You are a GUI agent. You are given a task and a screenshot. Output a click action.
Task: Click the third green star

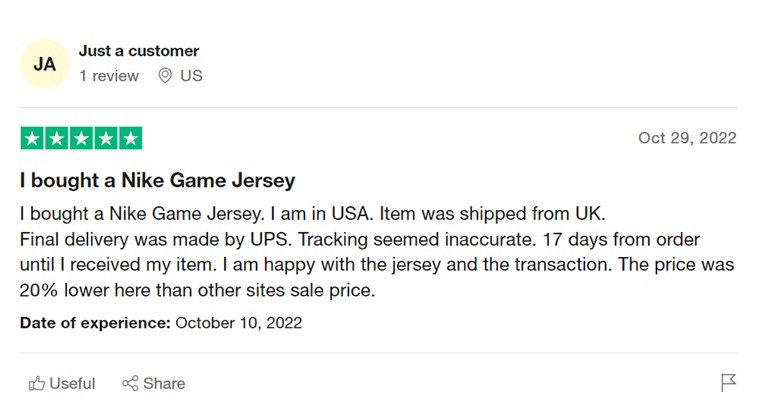pyautogui.click(x=81, y=138)
